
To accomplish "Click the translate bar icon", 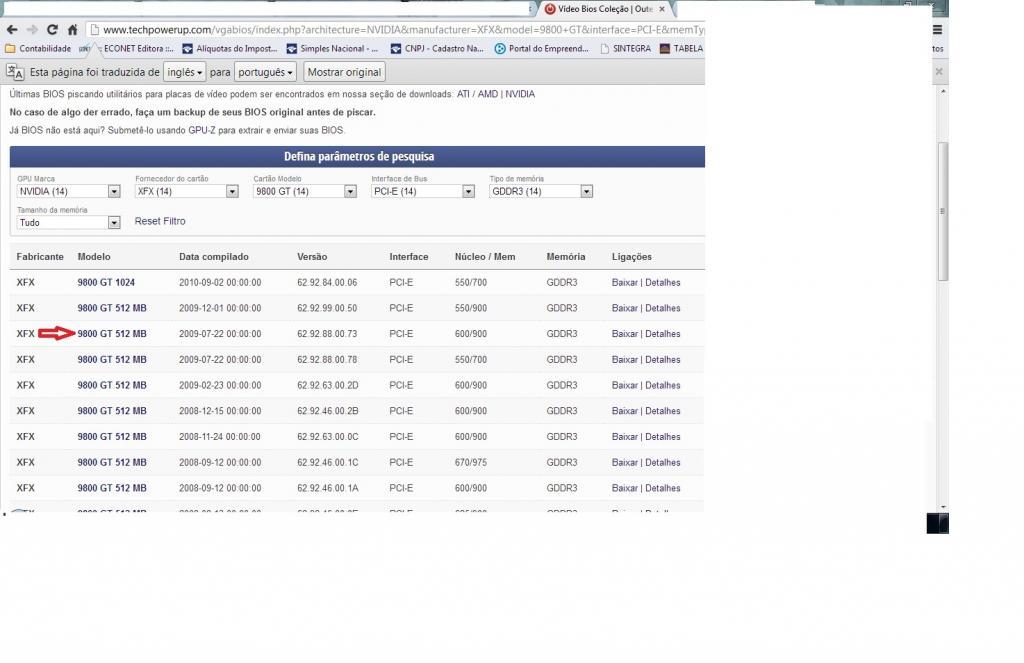I will pos(15,72).
